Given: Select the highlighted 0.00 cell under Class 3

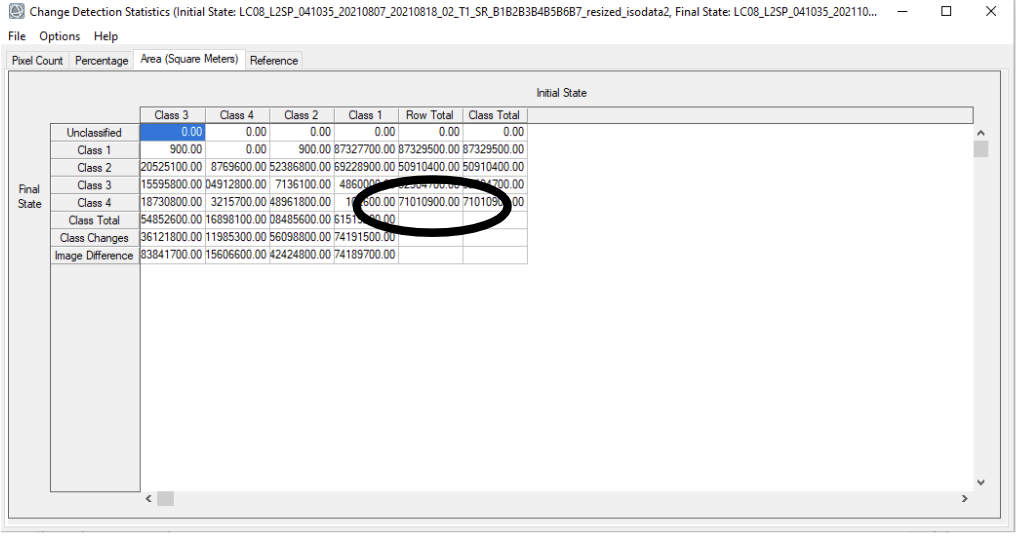Looking at the screenshot, I should pyautogui.click(x=173, y=132).
